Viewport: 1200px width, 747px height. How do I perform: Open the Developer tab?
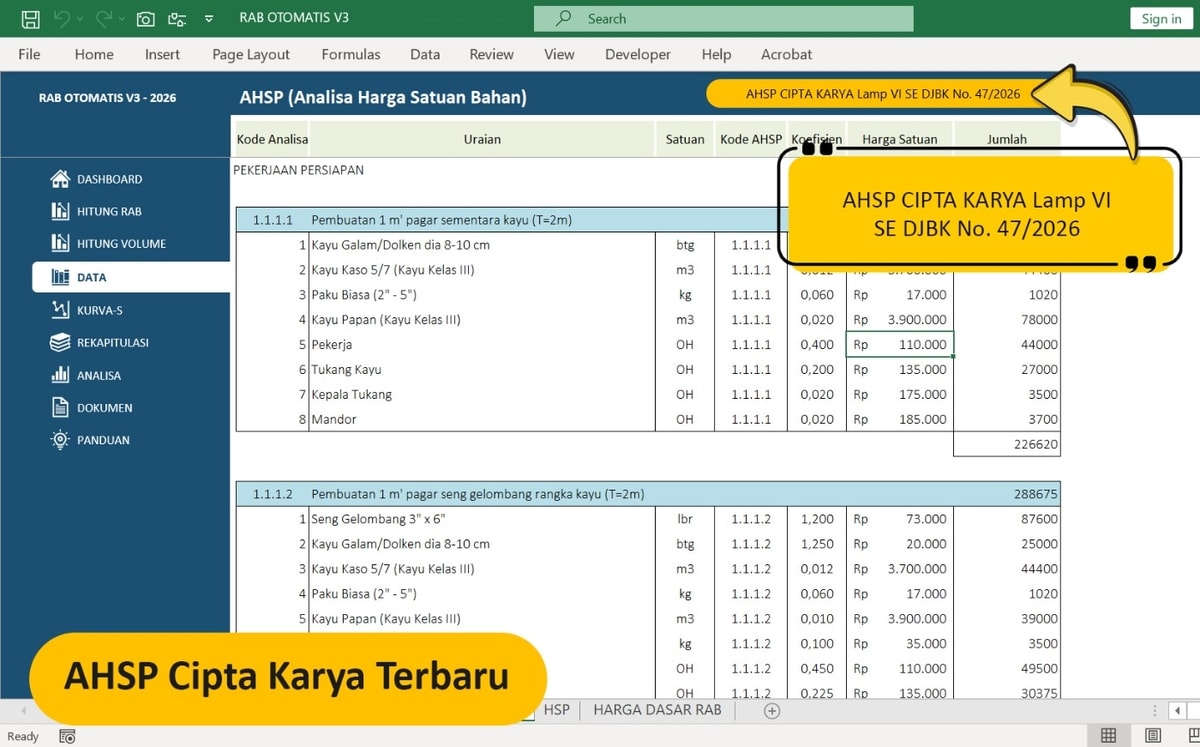pos(638,54)
